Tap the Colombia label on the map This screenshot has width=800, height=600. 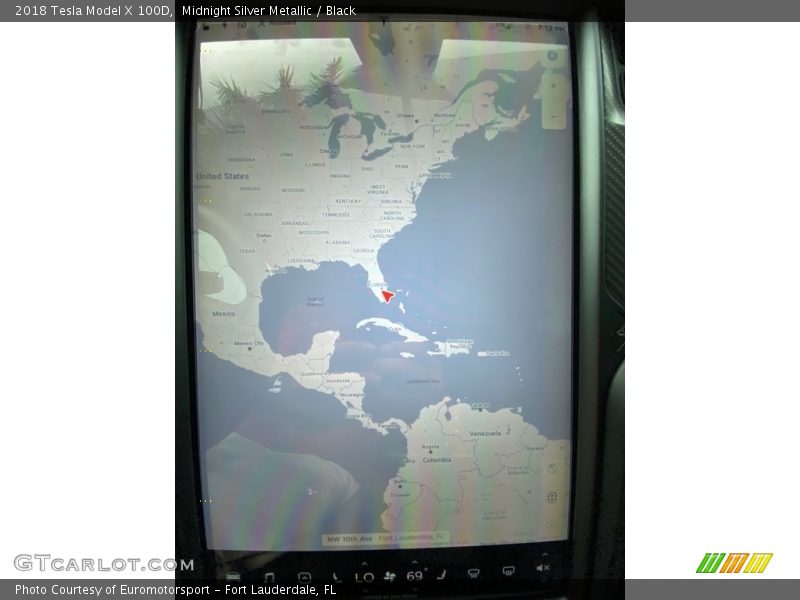click(x=437, y=460)
